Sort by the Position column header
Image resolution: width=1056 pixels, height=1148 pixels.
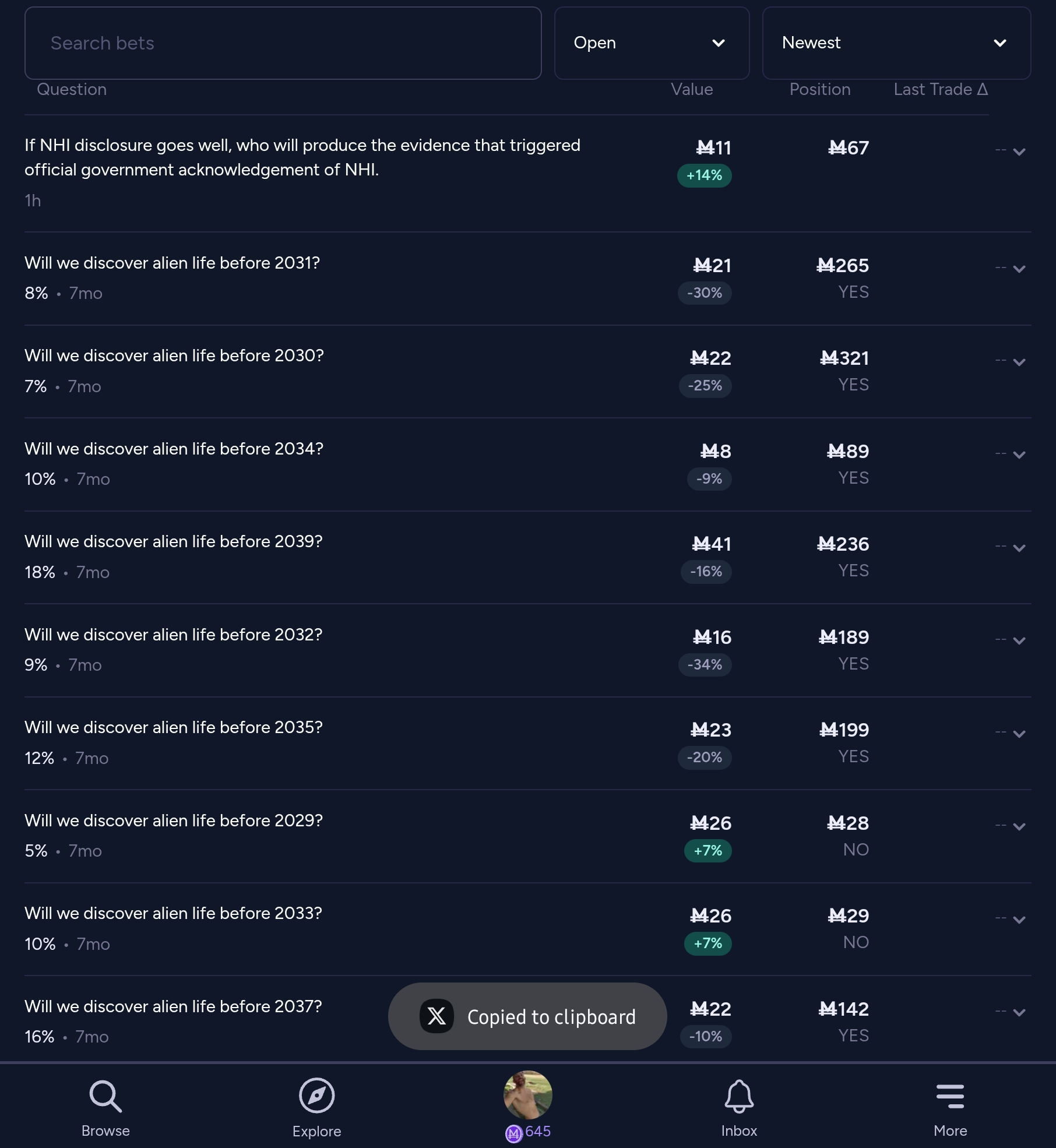point(819,89)
